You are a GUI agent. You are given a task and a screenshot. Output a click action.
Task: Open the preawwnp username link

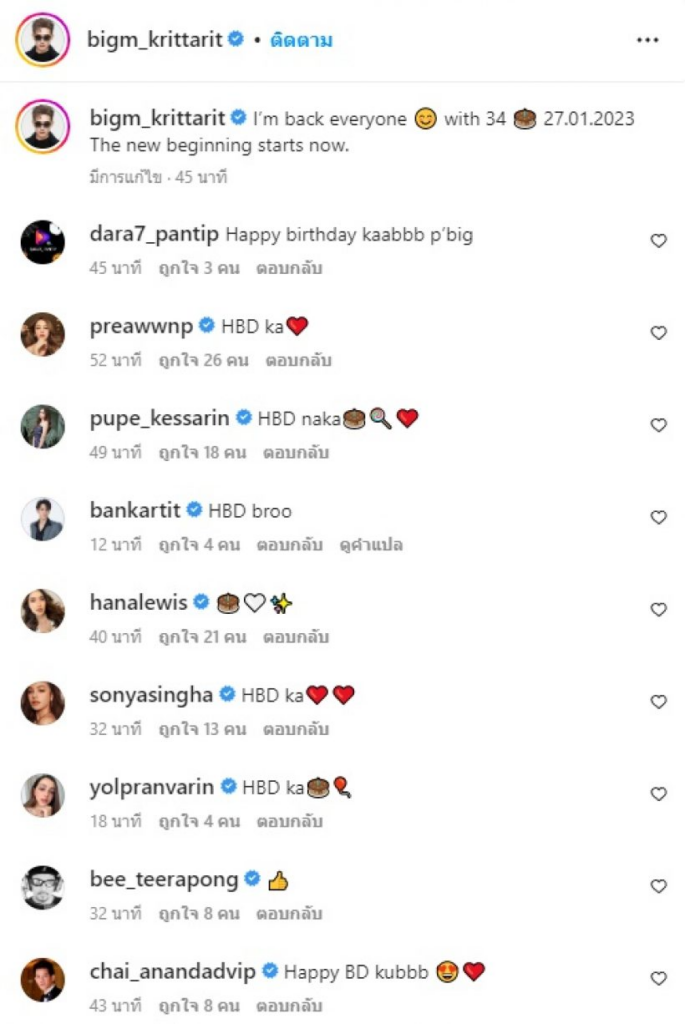point(140,326)
